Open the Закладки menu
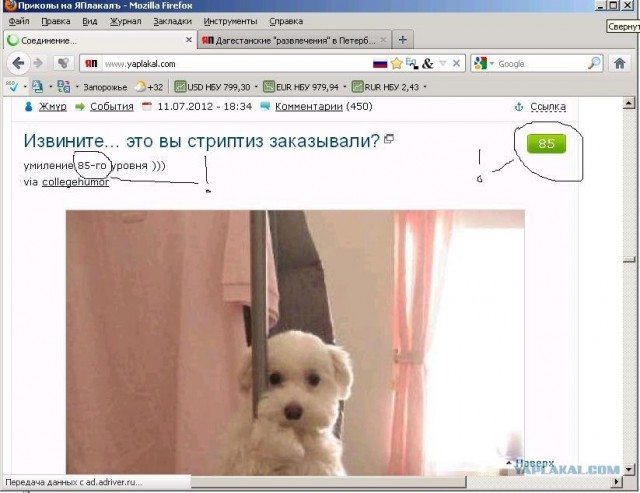The image size is (640, 493). [172, 20]
